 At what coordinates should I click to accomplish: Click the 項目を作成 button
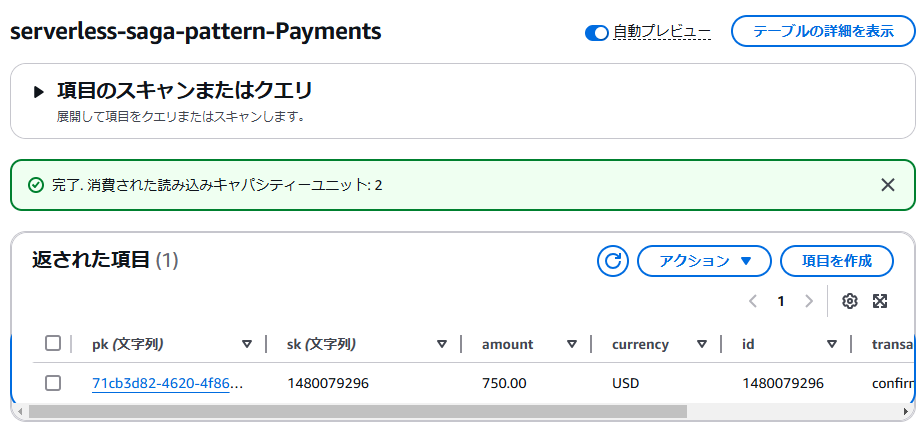836,261
